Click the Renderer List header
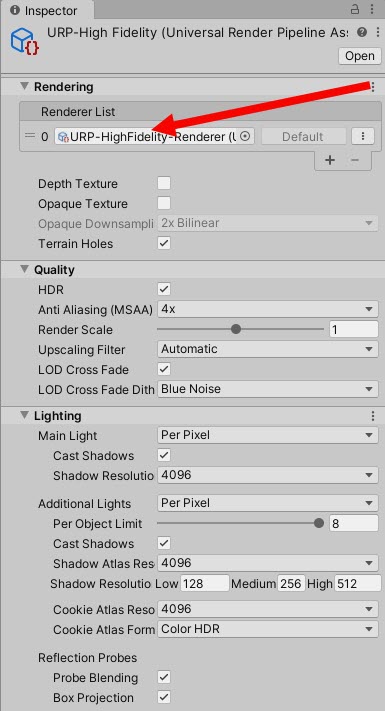 (200, 112)
